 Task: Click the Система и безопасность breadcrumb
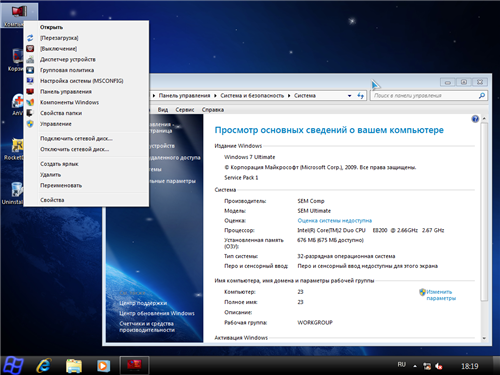252,96
